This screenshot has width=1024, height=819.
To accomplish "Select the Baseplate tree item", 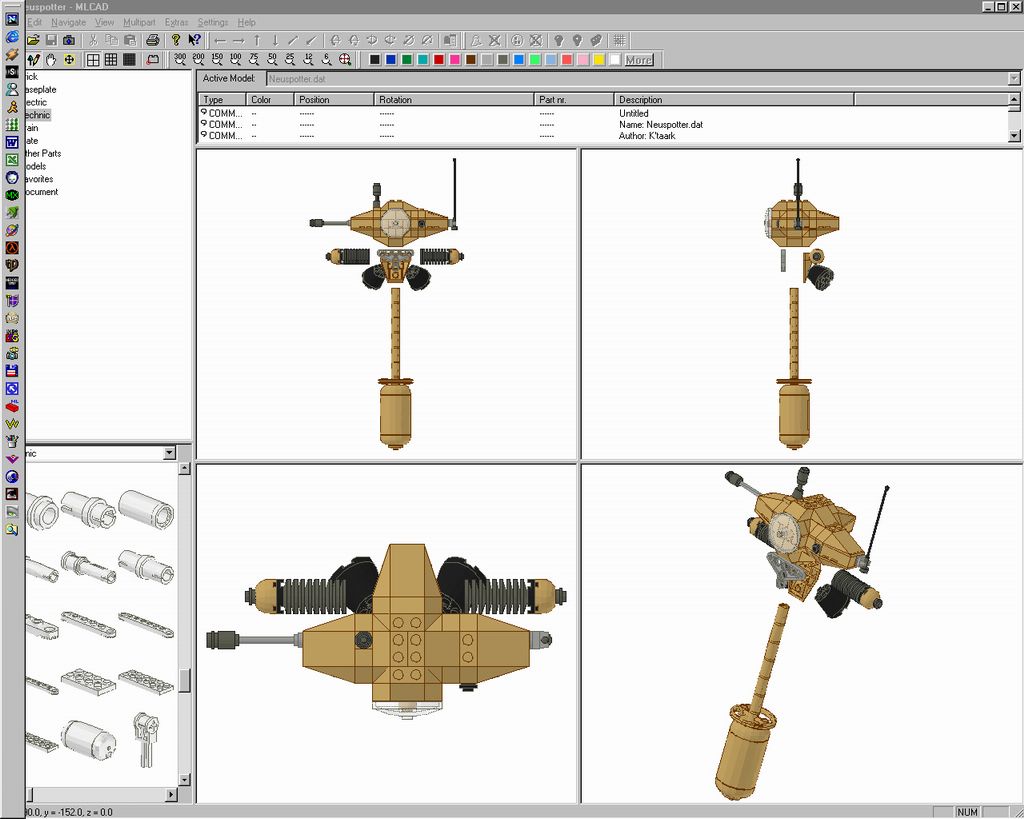I will (x=40, y=89).
